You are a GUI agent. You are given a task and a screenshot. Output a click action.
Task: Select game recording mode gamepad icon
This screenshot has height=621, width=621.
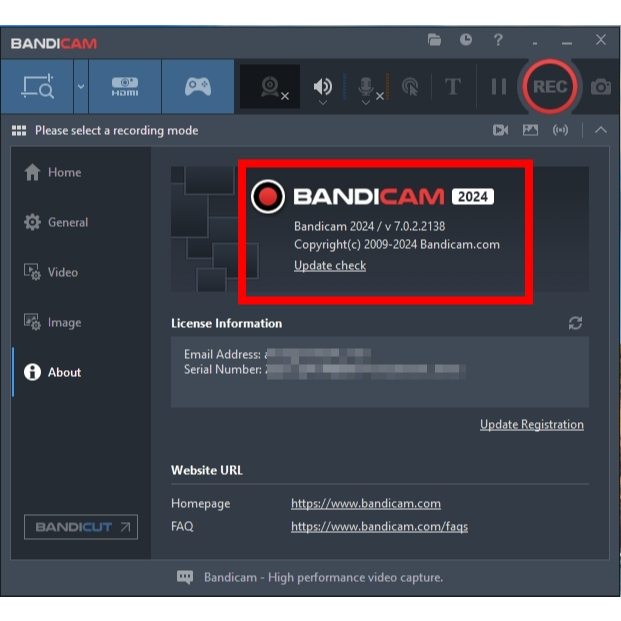pos(198,86)
